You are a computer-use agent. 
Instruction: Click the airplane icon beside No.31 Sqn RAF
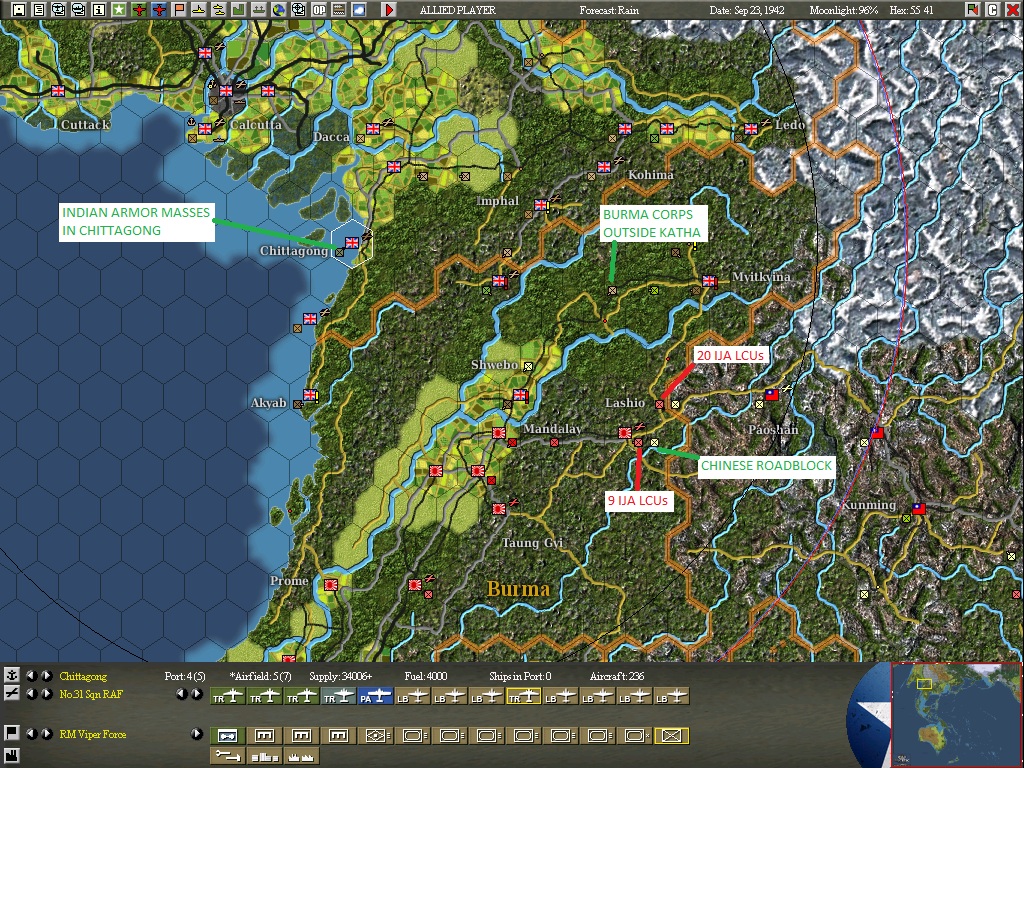12,693
